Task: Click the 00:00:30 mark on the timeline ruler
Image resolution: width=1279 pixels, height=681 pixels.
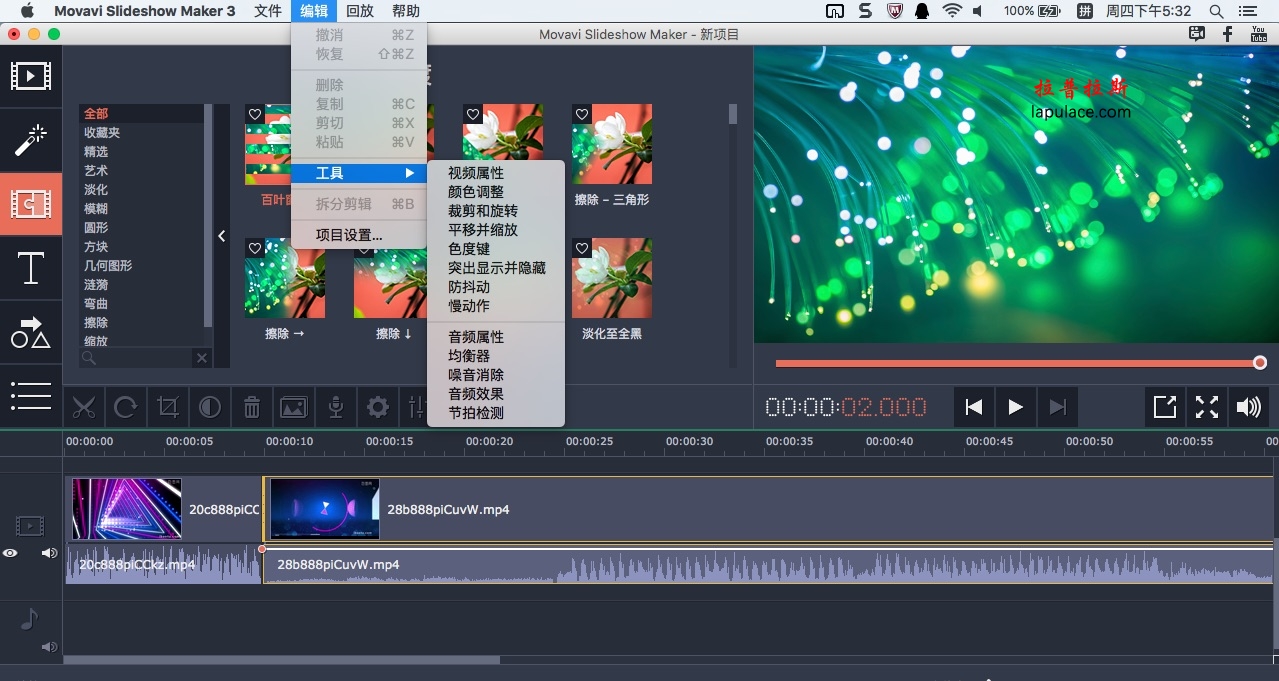Action: pos(690,441)
